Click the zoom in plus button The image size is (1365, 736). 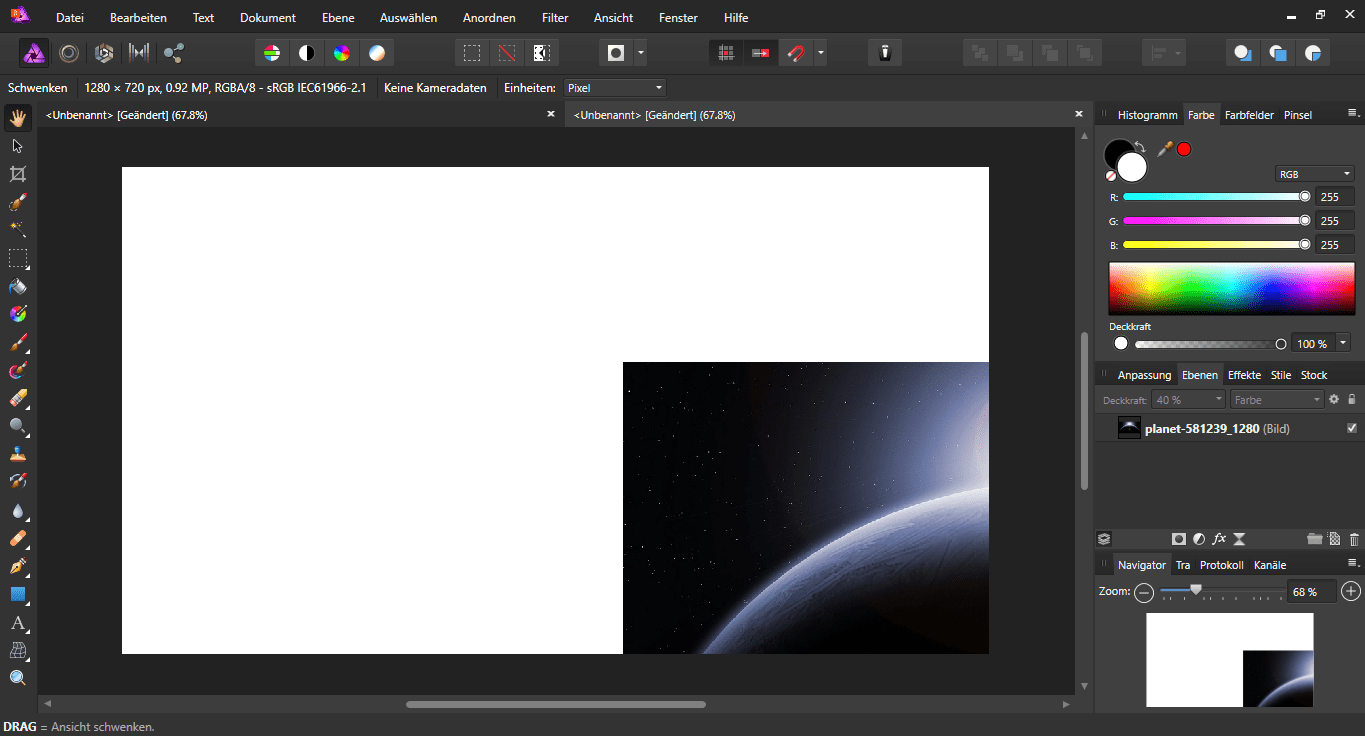[1351, 592]
